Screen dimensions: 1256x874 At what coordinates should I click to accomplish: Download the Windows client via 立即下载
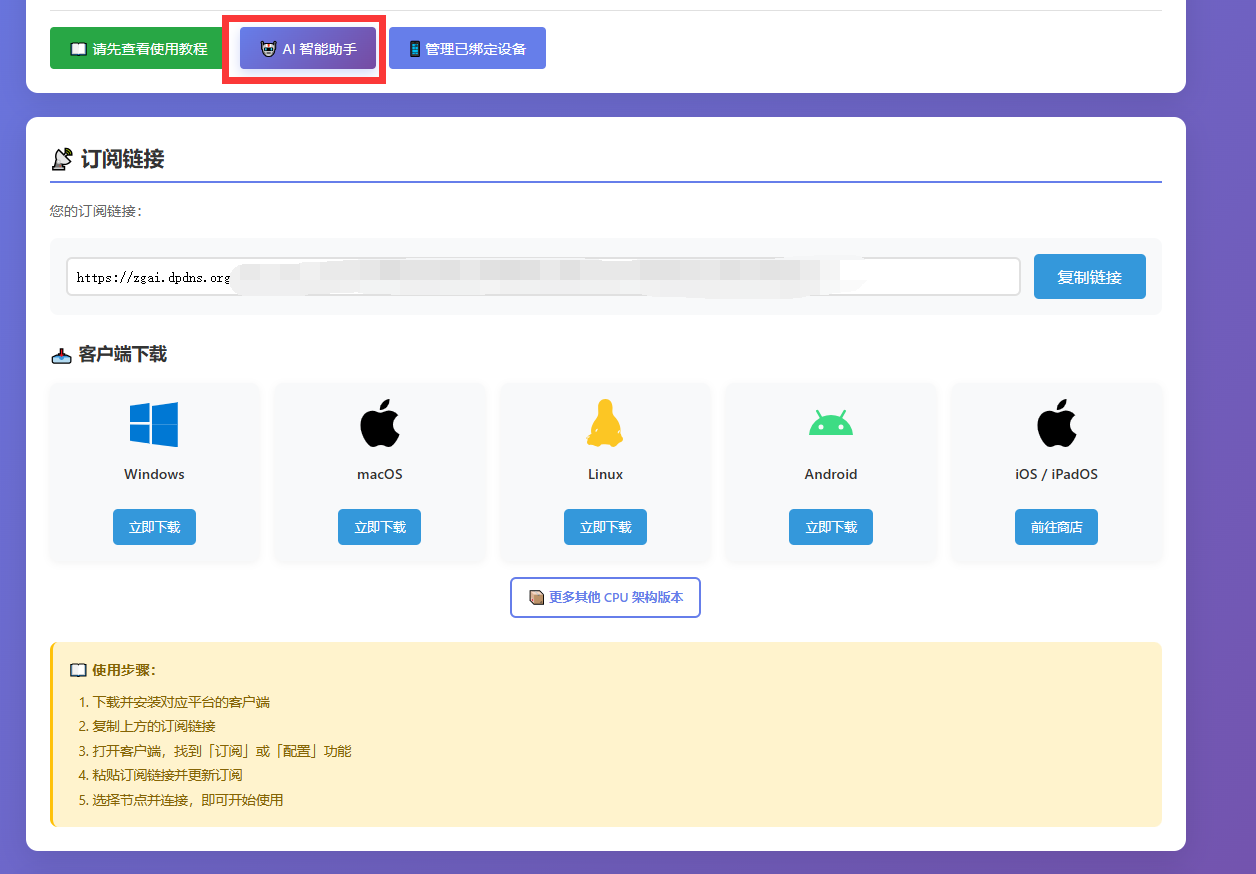pyautogui.click(x=154, y=527)
